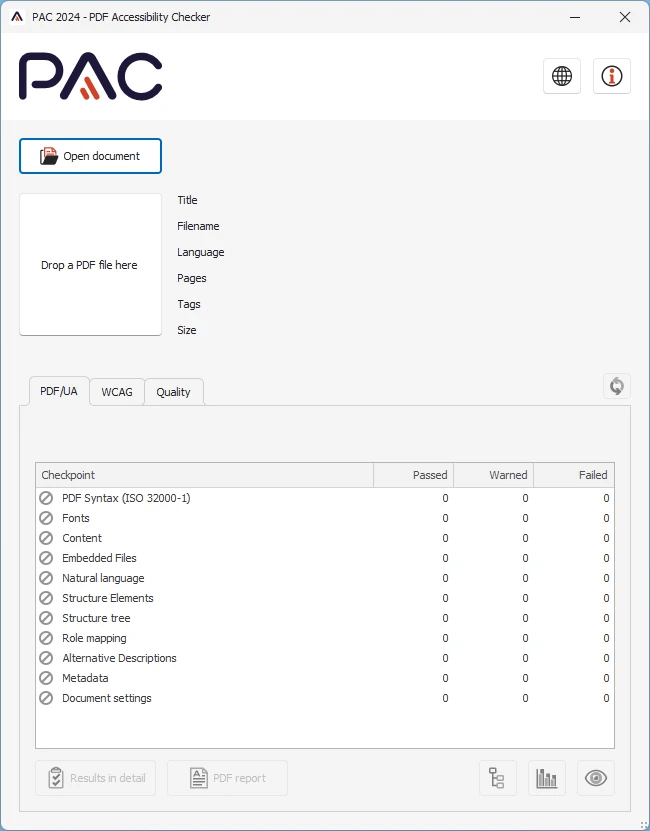Screen dimensions: 650x831
Task: Switch to the WCAG tab
Action: (x=117, y=392)
